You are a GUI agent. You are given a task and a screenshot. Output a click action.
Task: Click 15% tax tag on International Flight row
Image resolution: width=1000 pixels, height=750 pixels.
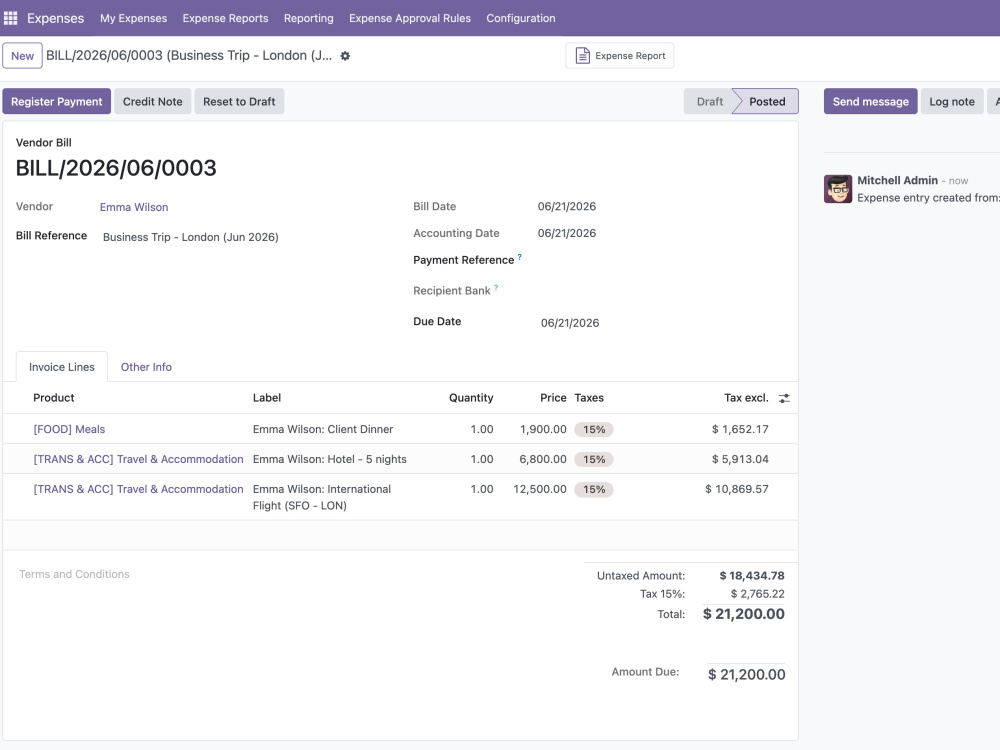(x=594, y=489)
